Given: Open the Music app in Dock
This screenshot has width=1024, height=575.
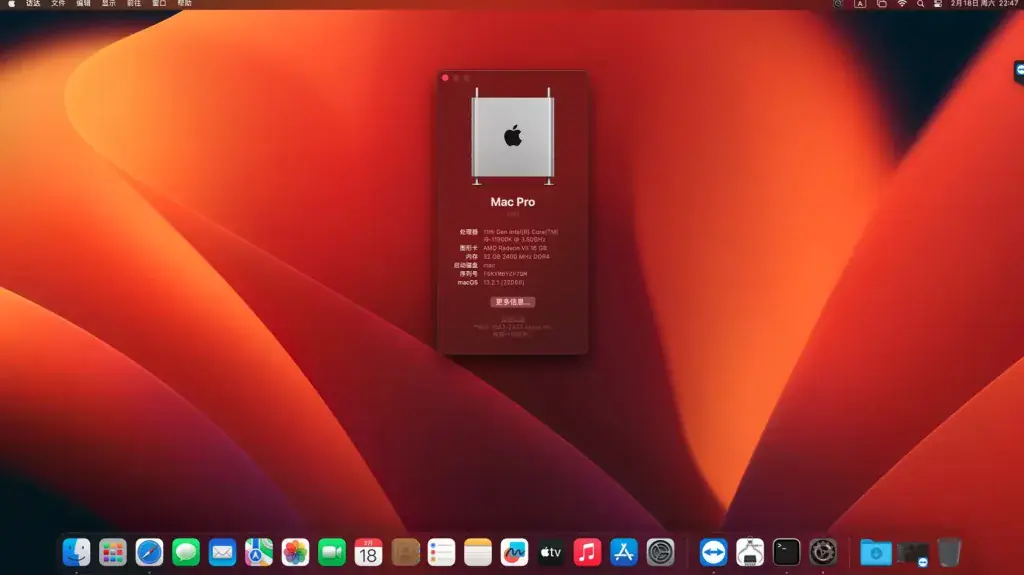Looking at the screenshot, I should (x=587, y=552).
